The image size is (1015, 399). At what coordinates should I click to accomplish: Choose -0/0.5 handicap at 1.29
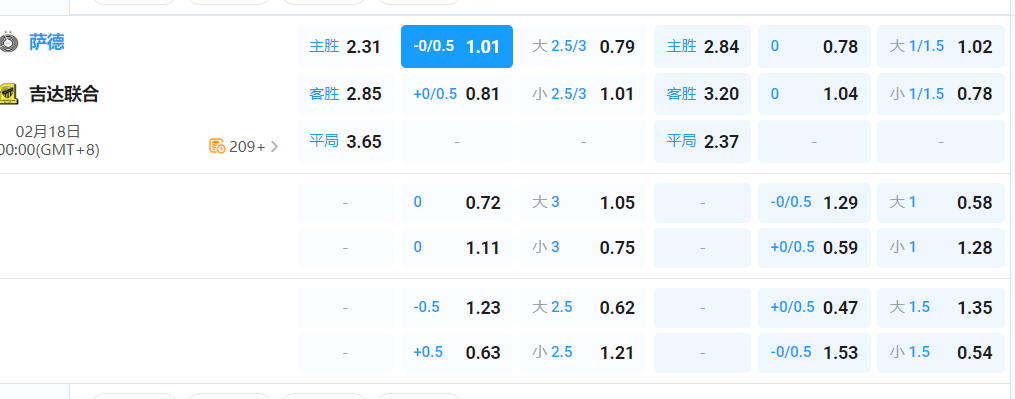(x=814, y=203)
